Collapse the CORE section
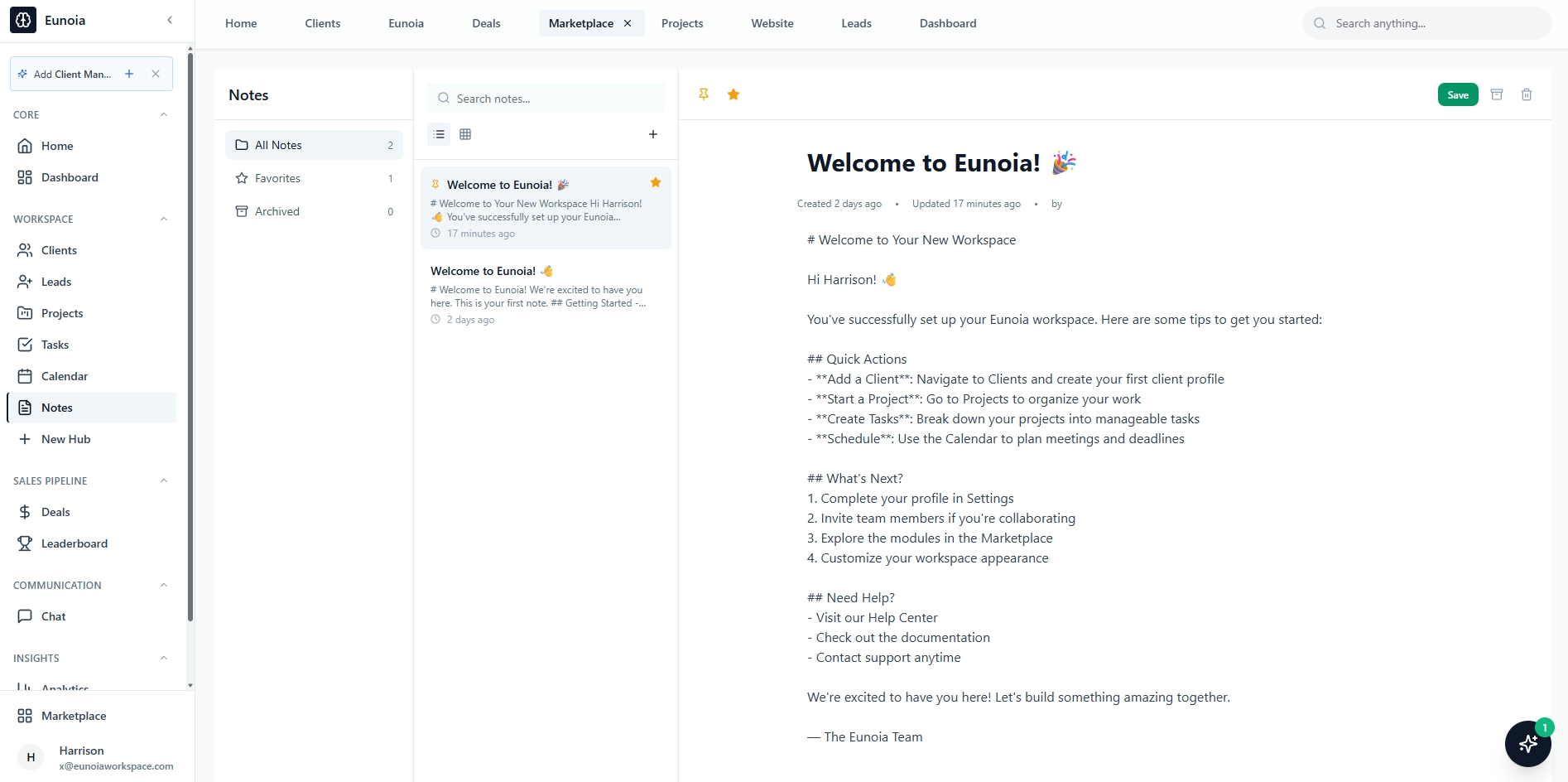 [x=163, y=114]
